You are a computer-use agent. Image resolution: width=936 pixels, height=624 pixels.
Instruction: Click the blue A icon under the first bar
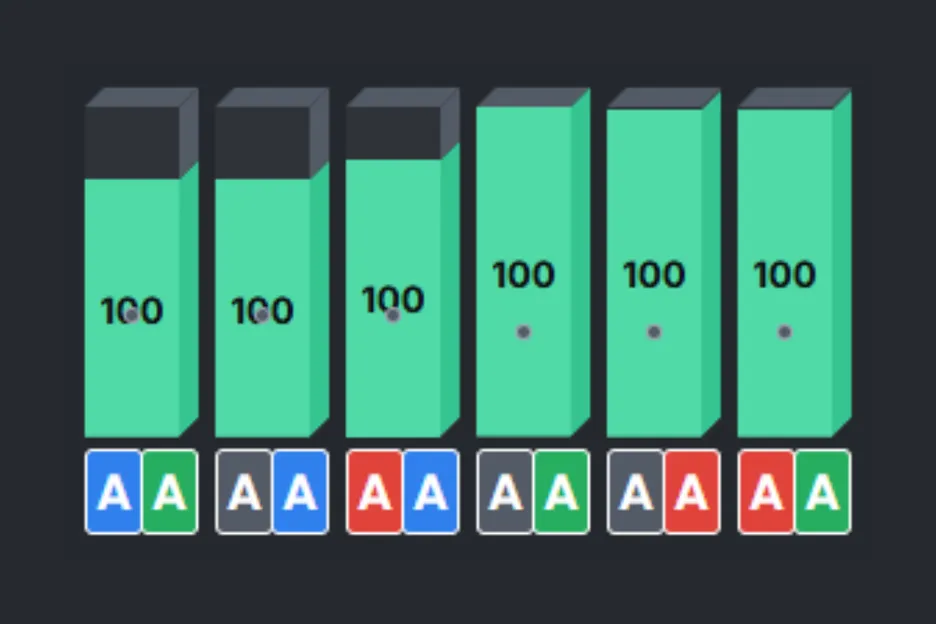(x=114, y=492)
